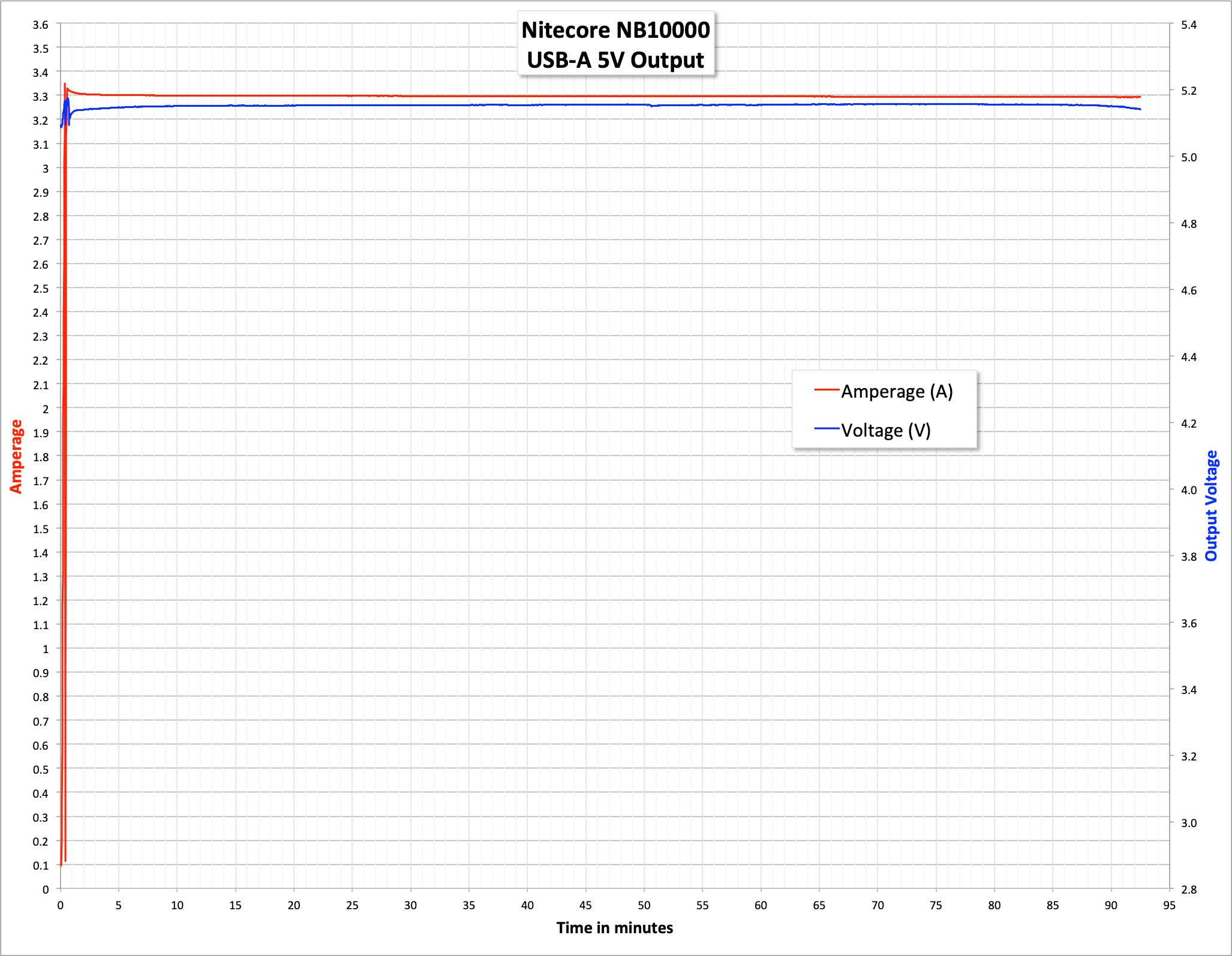
Task: Click the red Amperage legend line swatch
Action: coord(826,390)
